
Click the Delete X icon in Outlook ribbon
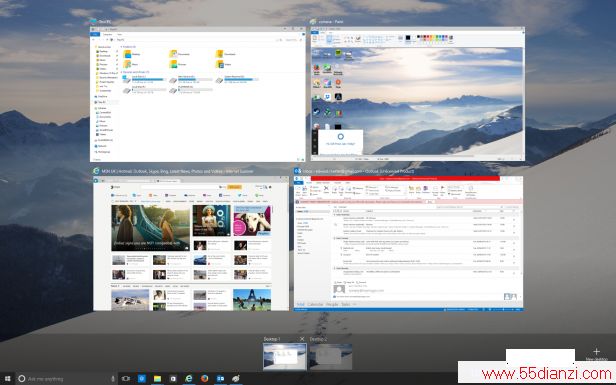coord(326,189)
